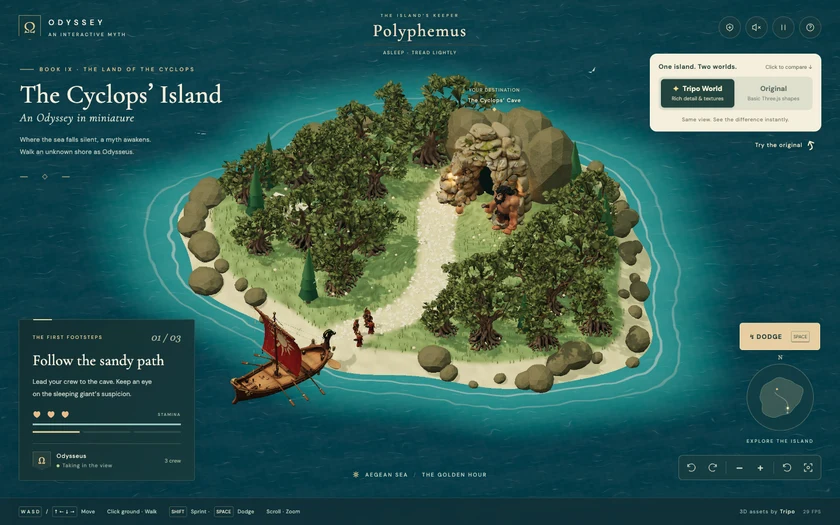
Task: Click the SPACE key hint in bottom bar
Action: [223, 512]
